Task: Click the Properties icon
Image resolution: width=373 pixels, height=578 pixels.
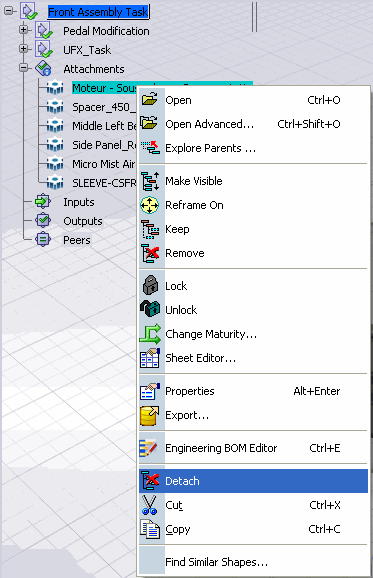Action: click(x=150, y=391)
